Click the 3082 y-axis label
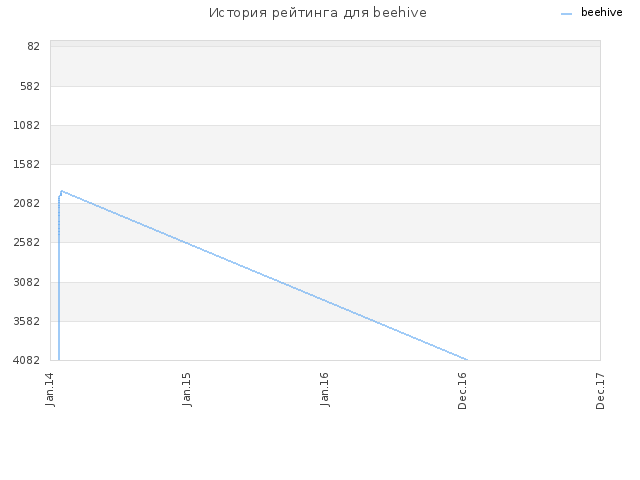The image size is (640, 480). pyautogui.click(x=27, y=282)
